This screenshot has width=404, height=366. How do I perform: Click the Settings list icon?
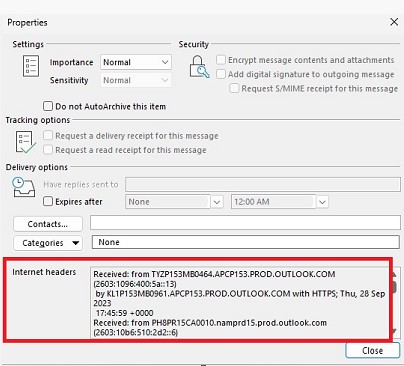(31, 66)
